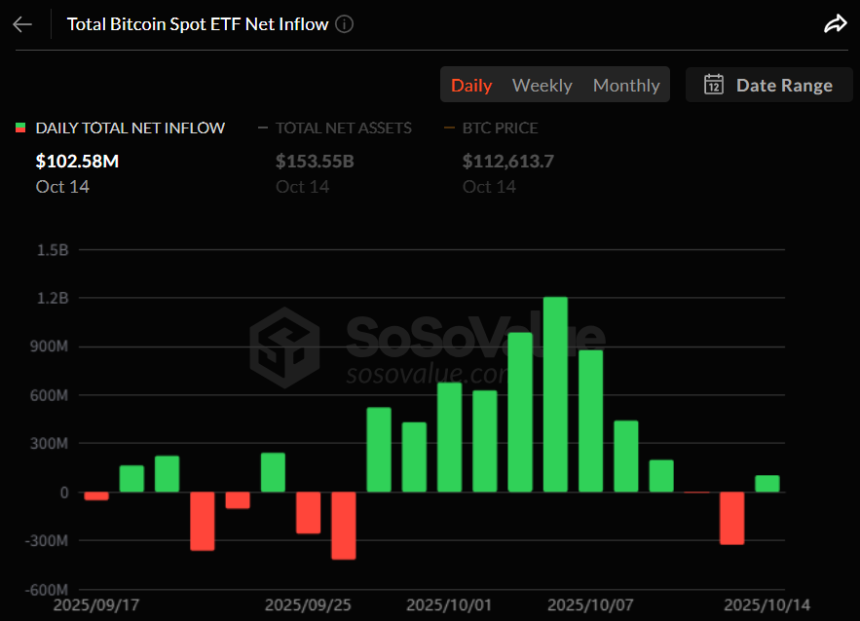Click the share arrow icon
The width and height of the screenshot is (860, 621).
835,24
